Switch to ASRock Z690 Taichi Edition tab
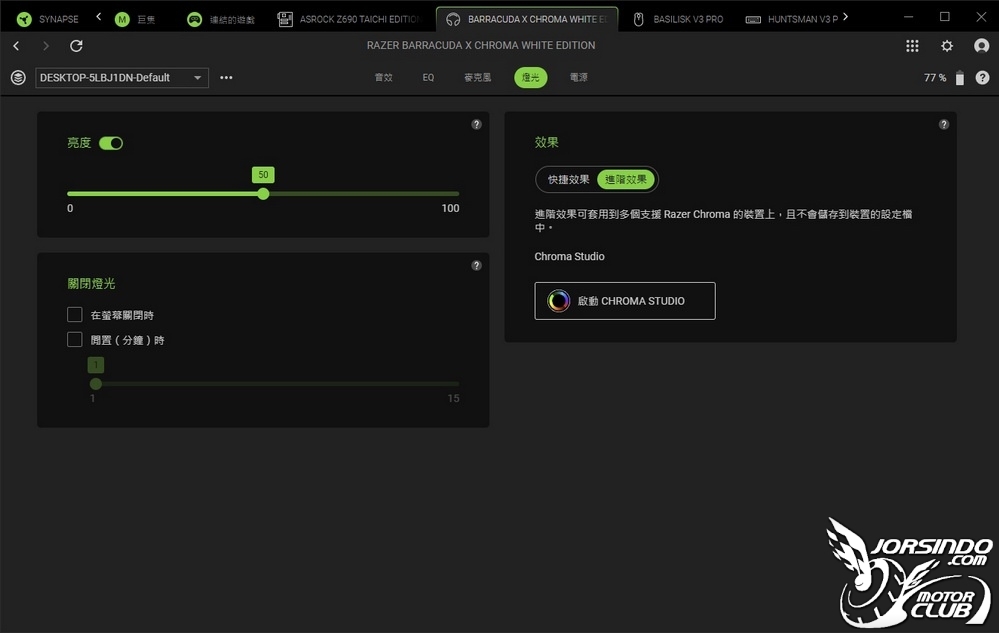 pyautogui.click(x=350, y=19)
